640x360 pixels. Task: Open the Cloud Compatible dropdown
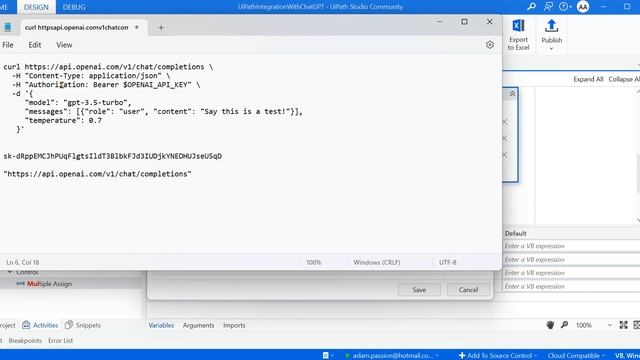coord(603,356)
